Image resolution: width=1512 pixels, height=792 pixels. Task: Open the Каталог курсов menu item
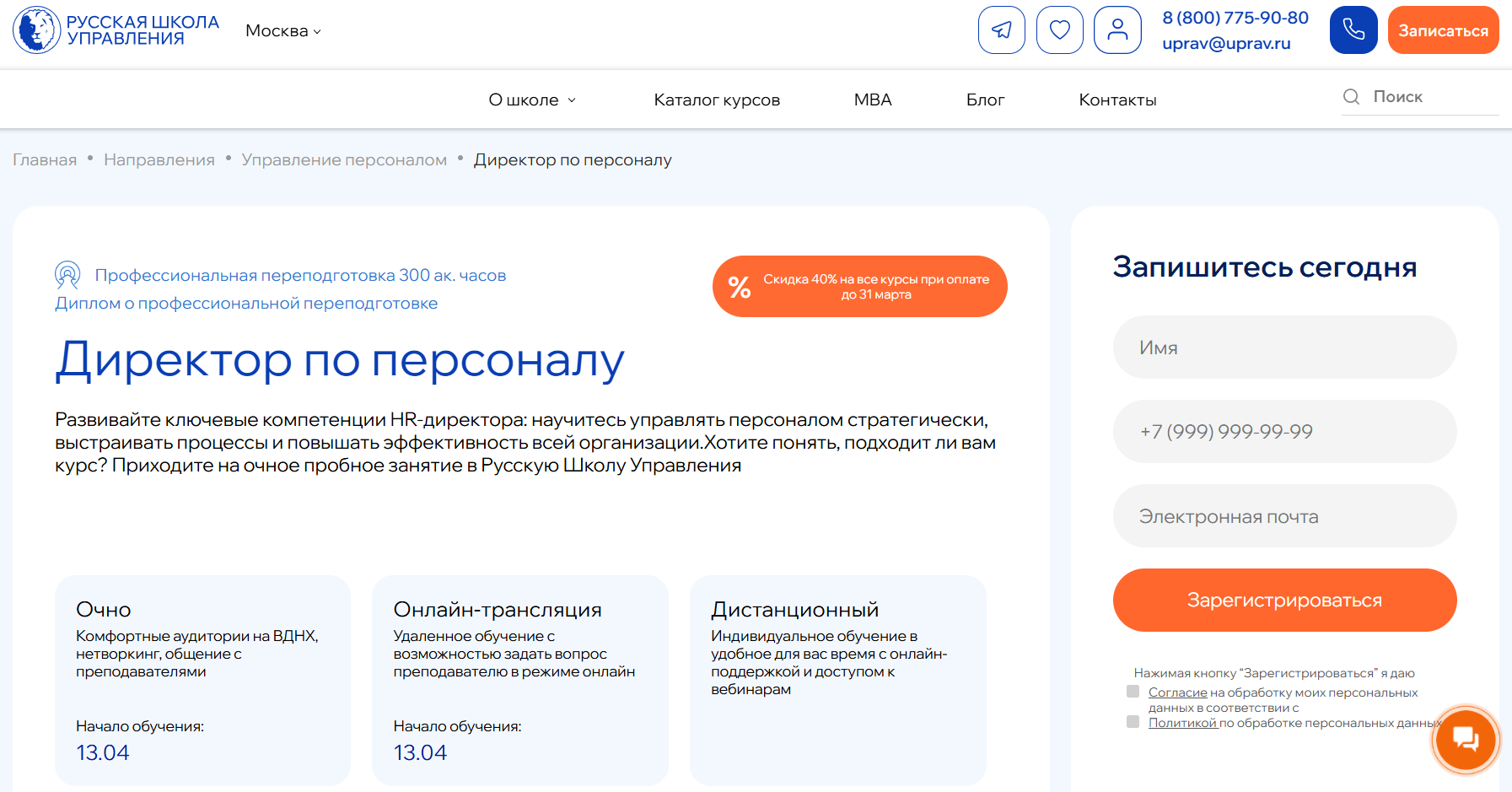(716, 99)
